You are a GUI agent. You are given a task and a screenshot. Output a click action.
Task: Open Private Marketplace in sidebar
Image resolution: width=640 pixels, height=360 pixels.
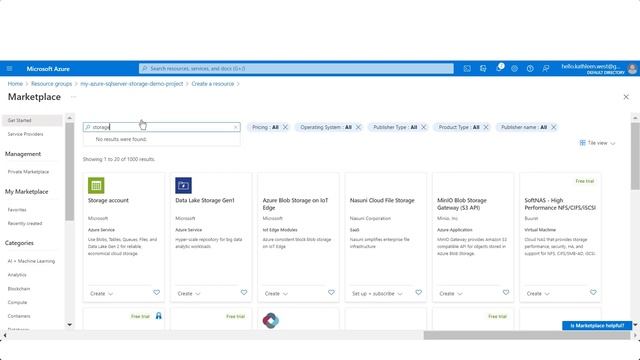(28, 172)
